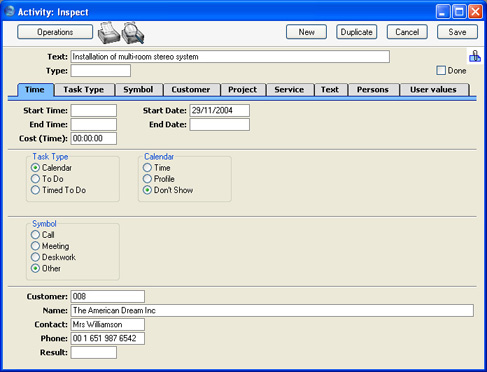This screenshot has height=372, width=487.
Task: Select the To Do radio button
Action: point(35,179)
